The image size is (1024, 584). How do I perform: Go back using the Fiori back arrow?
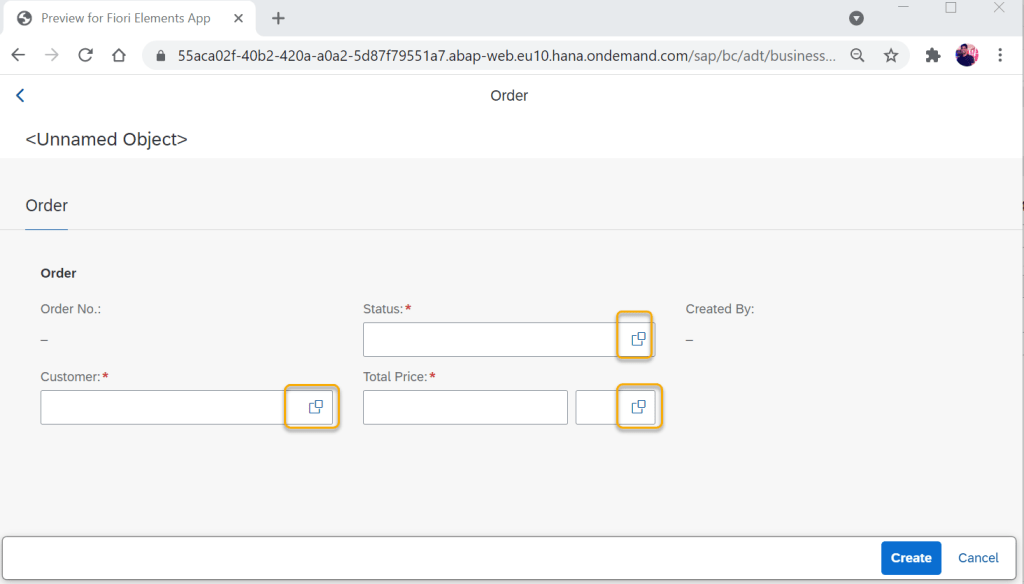tap(20, 95)
